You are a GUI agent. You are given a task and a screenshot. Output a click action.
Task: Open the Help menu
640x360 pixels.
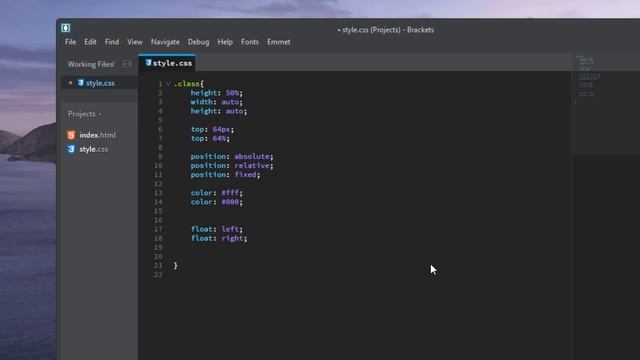pyautogui.click(x=225, y=42)
